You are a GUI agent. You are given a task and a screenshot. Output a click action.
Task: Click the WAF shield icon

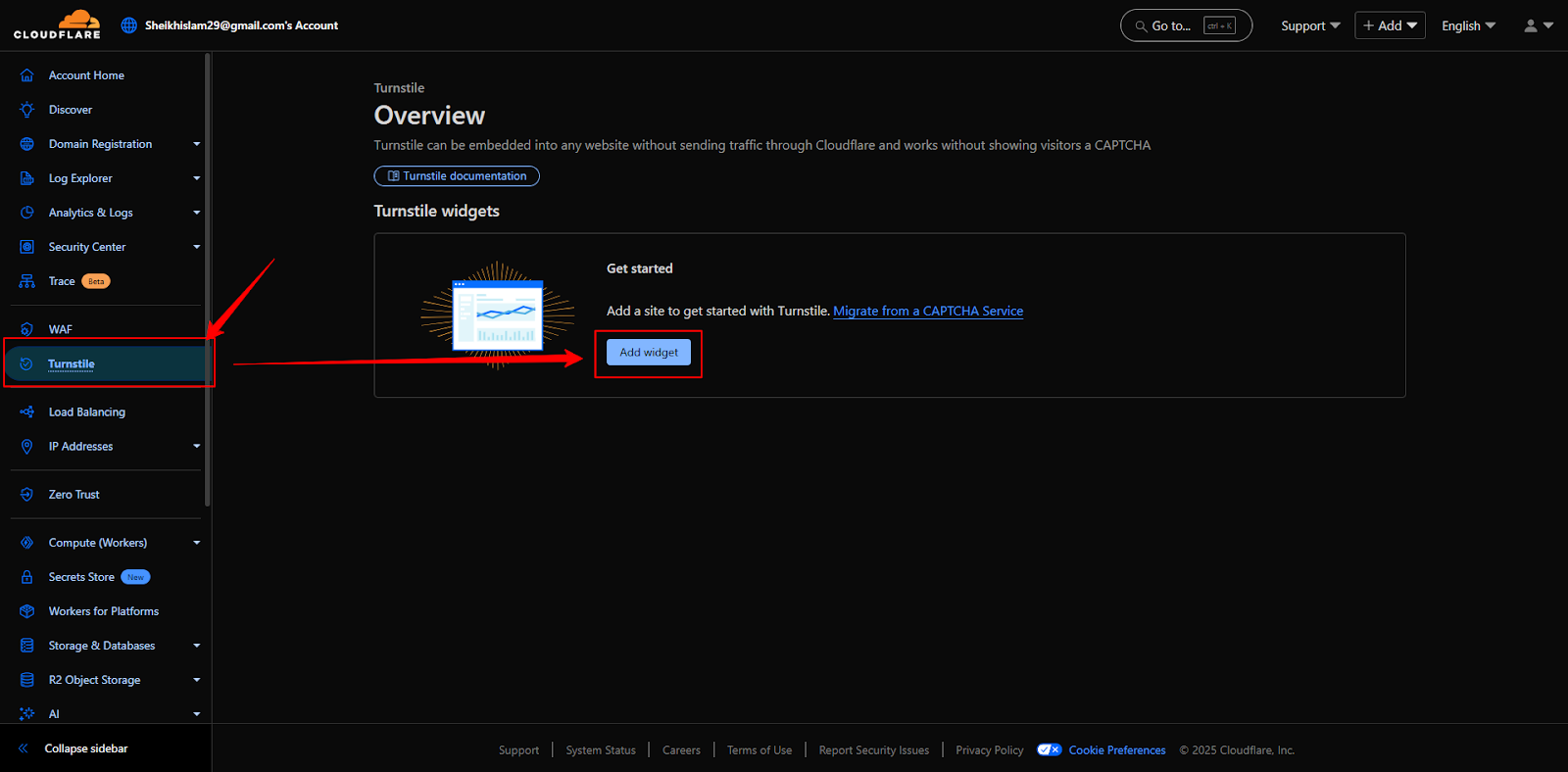(27, 329)
